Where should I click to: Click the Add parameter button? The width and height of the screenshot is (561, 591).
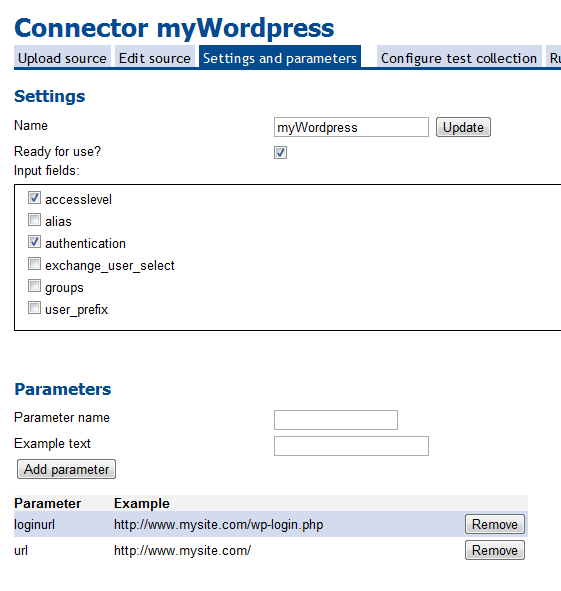click(66, 469)
